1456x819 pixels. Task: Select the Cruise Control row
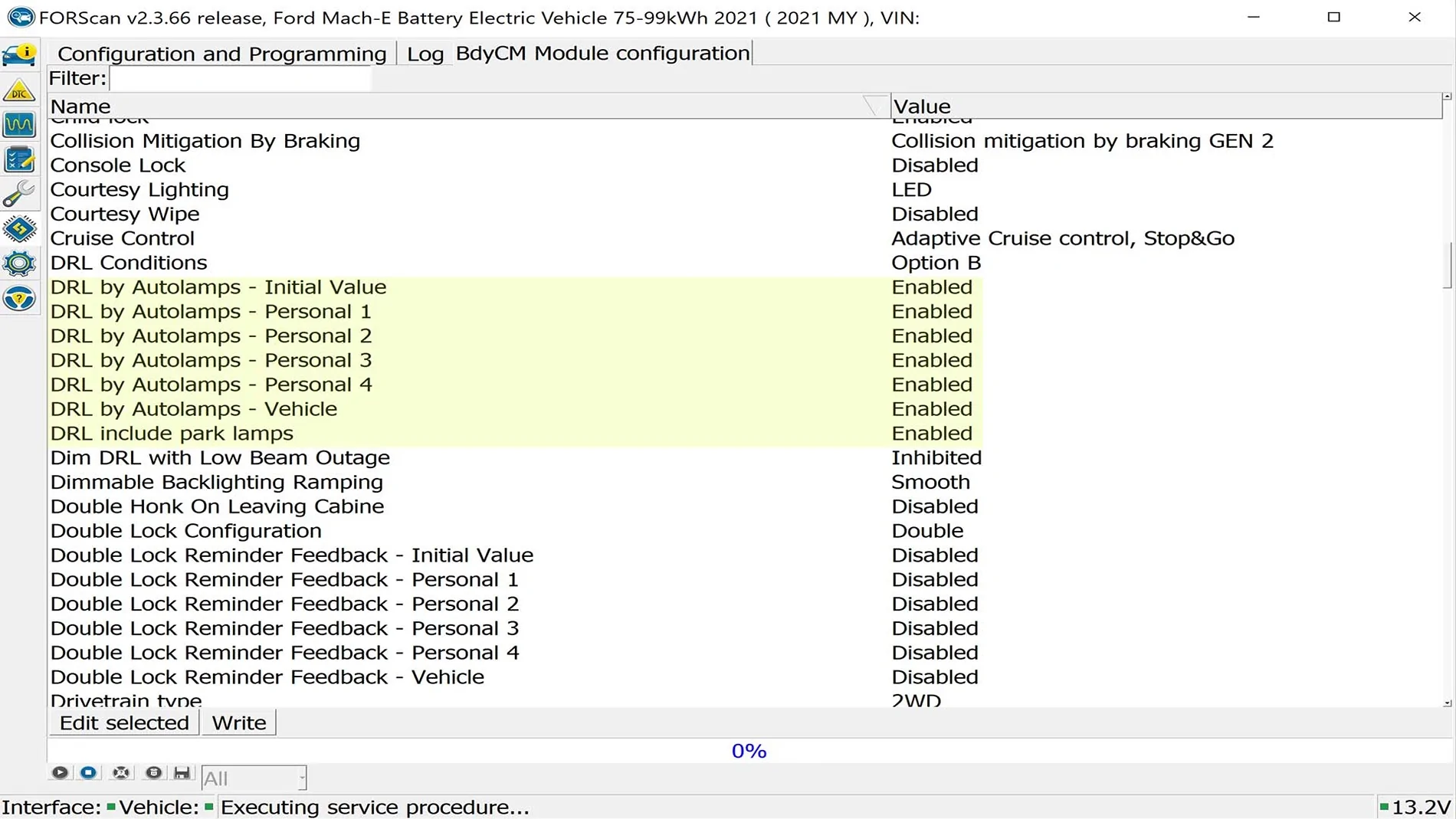[x=745, y=238]
